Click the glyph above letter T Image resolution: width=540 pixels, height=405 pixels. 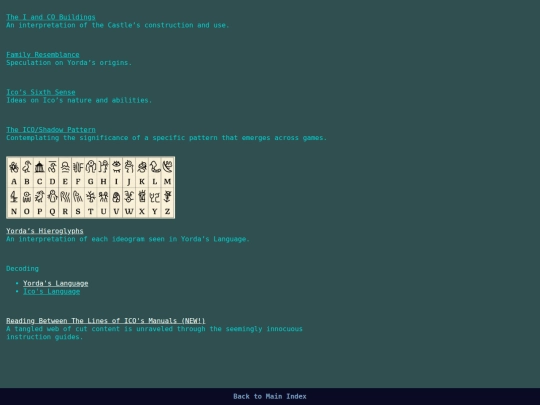(x=91, y=197)
